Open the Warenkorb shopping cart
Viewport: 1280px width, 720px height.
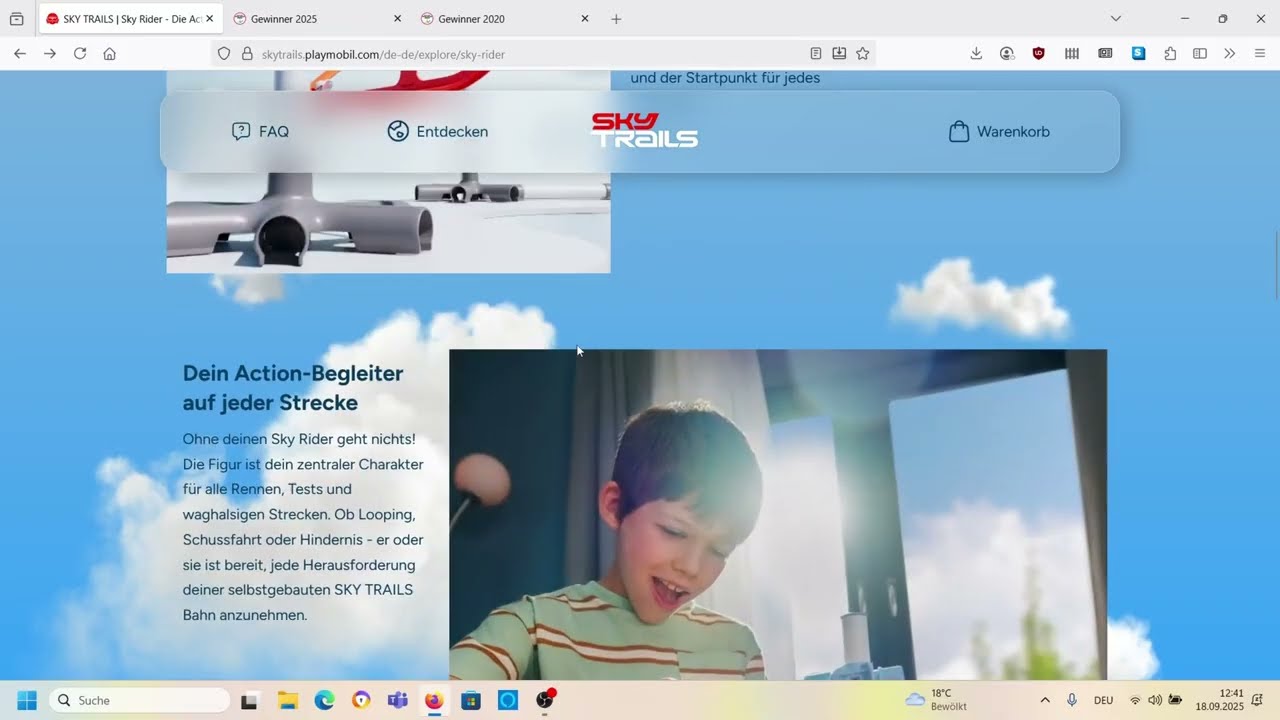[999, 131]
